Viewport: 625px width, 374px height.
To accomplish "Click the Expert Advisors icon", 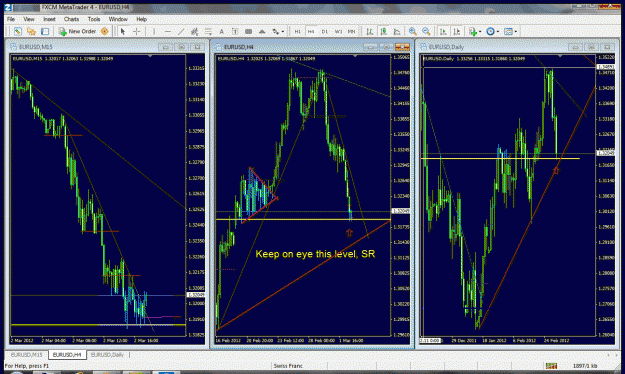I will [104, 31].
